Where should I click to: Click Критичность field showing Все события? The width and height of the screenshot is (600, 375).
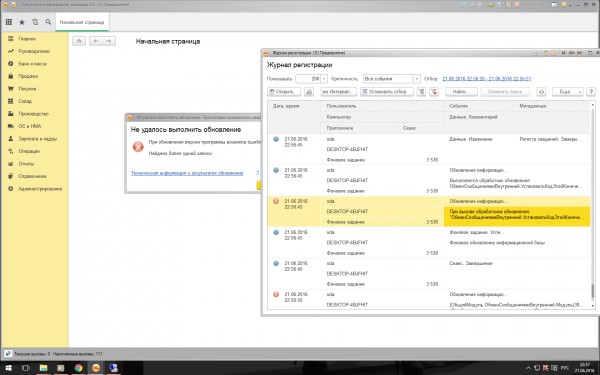click(388, 79)
